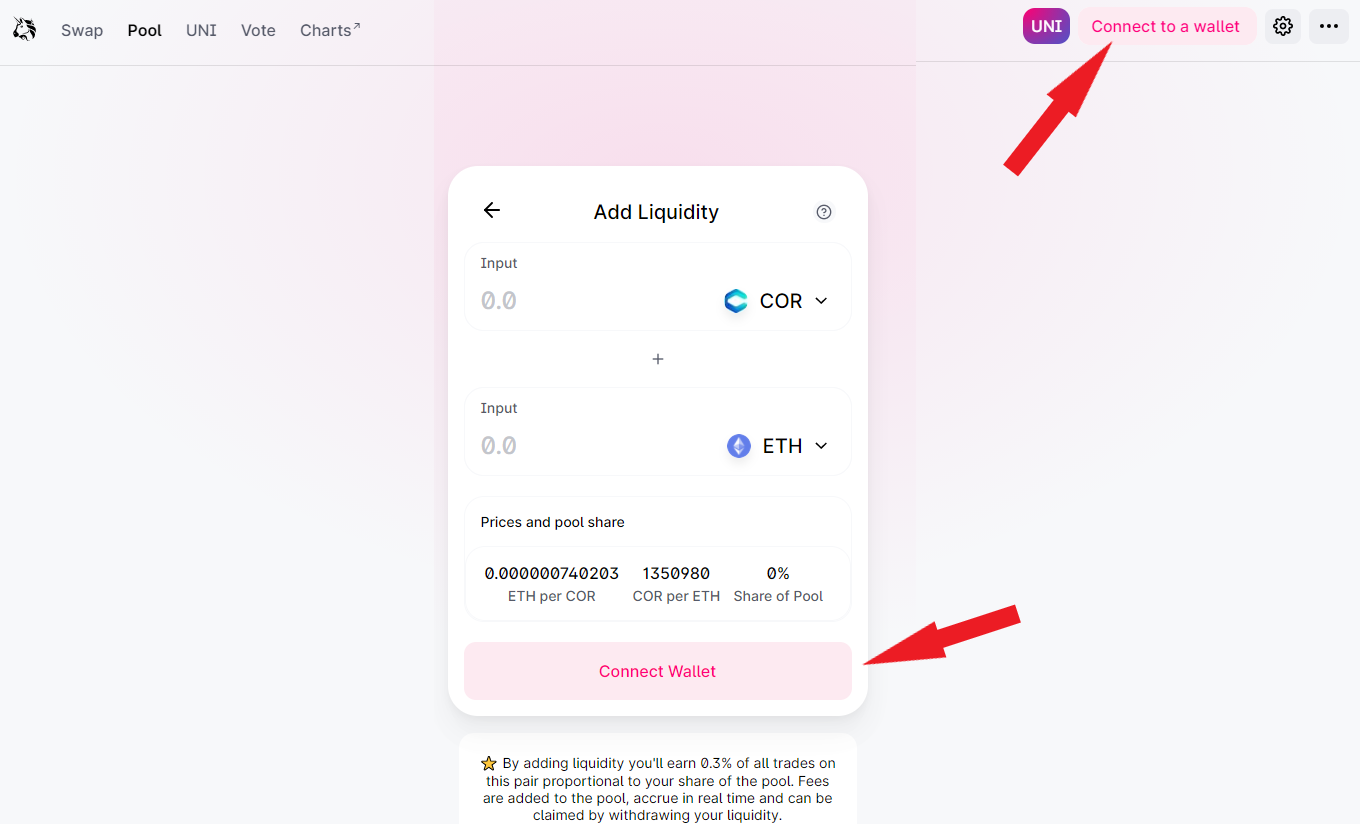Open Charts in a new page

[329, 30]
